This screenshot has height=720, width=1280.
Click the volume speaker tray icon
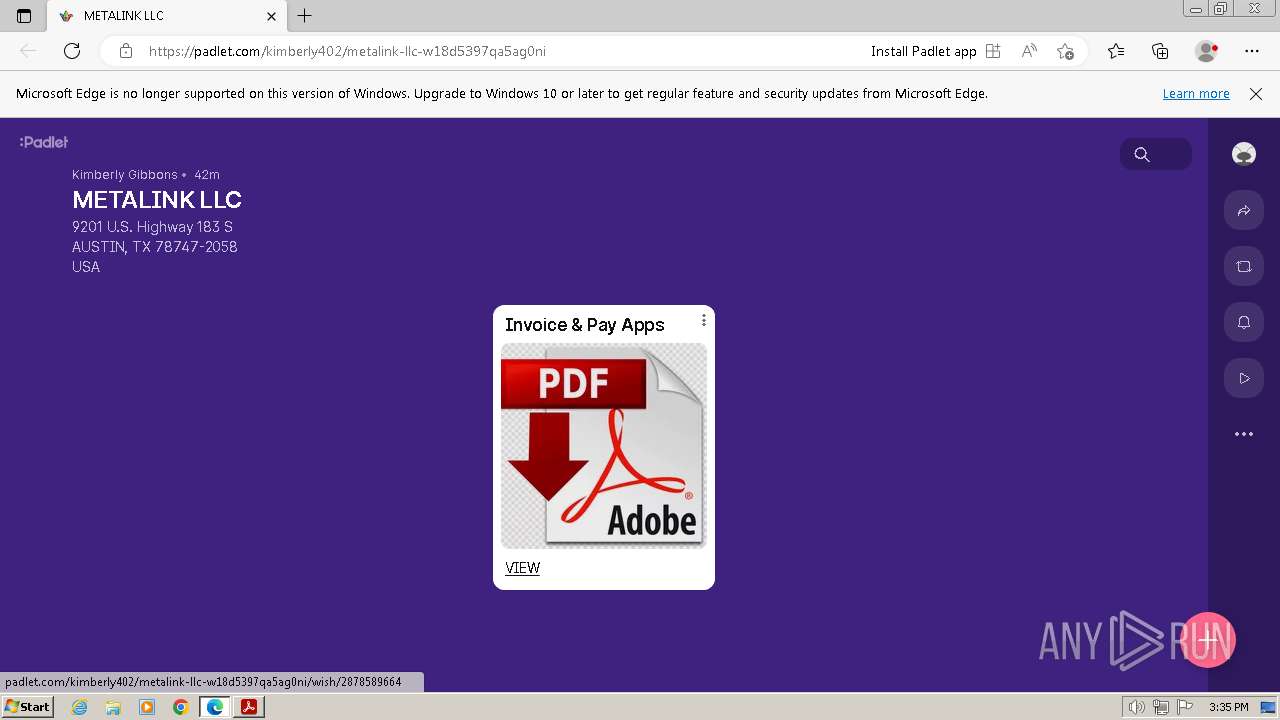coord(1137,707)
